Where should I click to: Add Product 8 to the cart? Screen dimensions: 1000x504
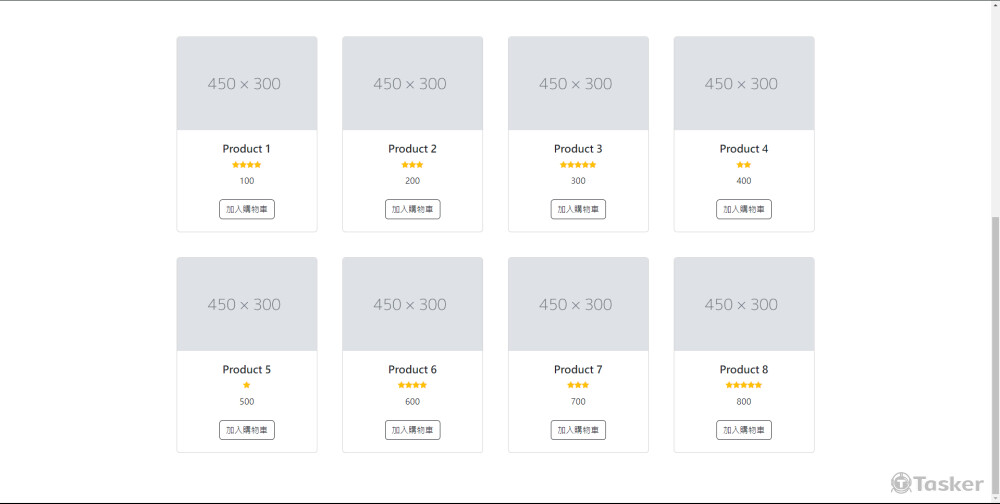743,430
